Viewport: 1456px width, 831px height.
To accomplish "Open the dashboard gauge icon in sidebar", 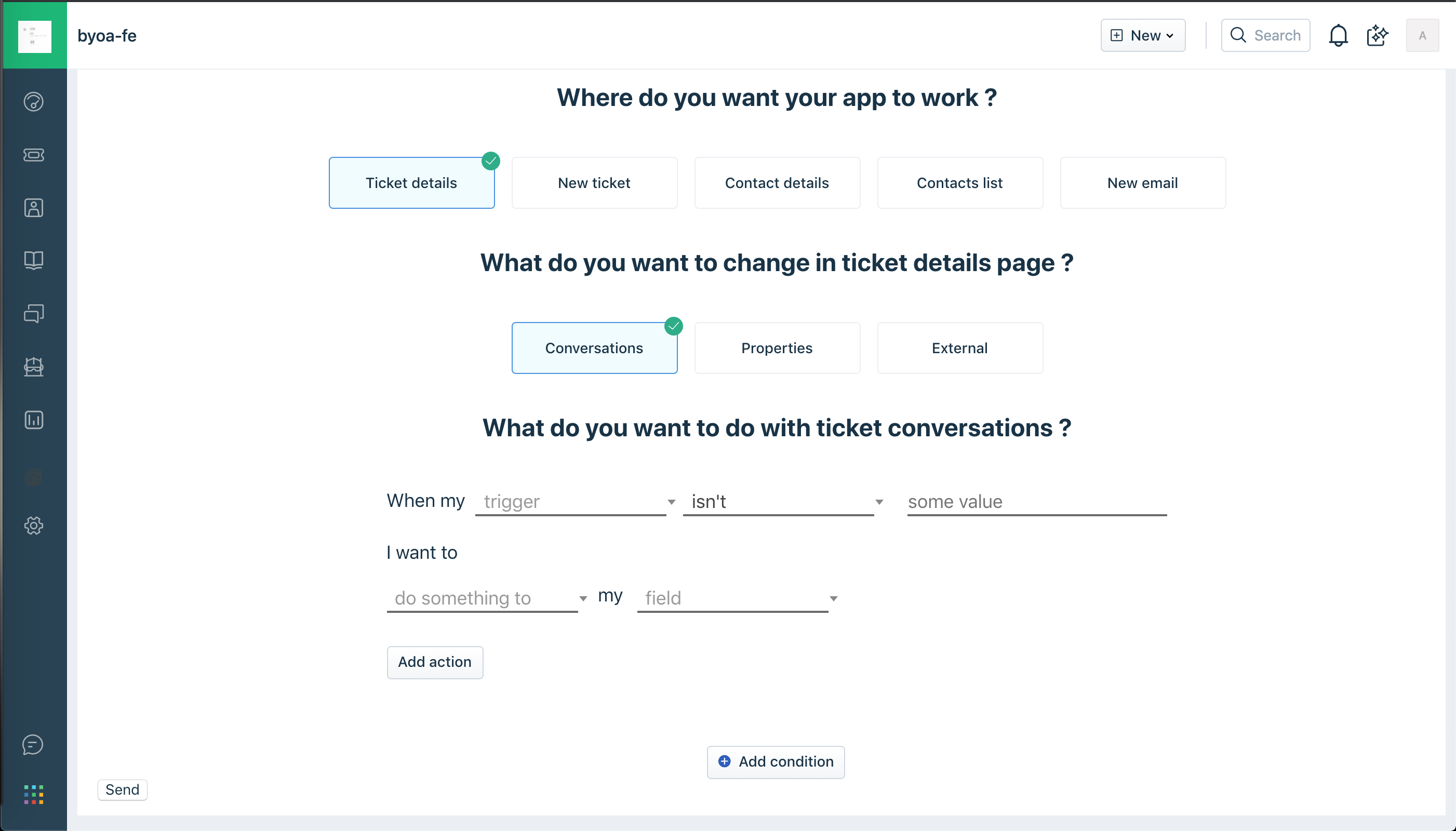I will [34, 102].
